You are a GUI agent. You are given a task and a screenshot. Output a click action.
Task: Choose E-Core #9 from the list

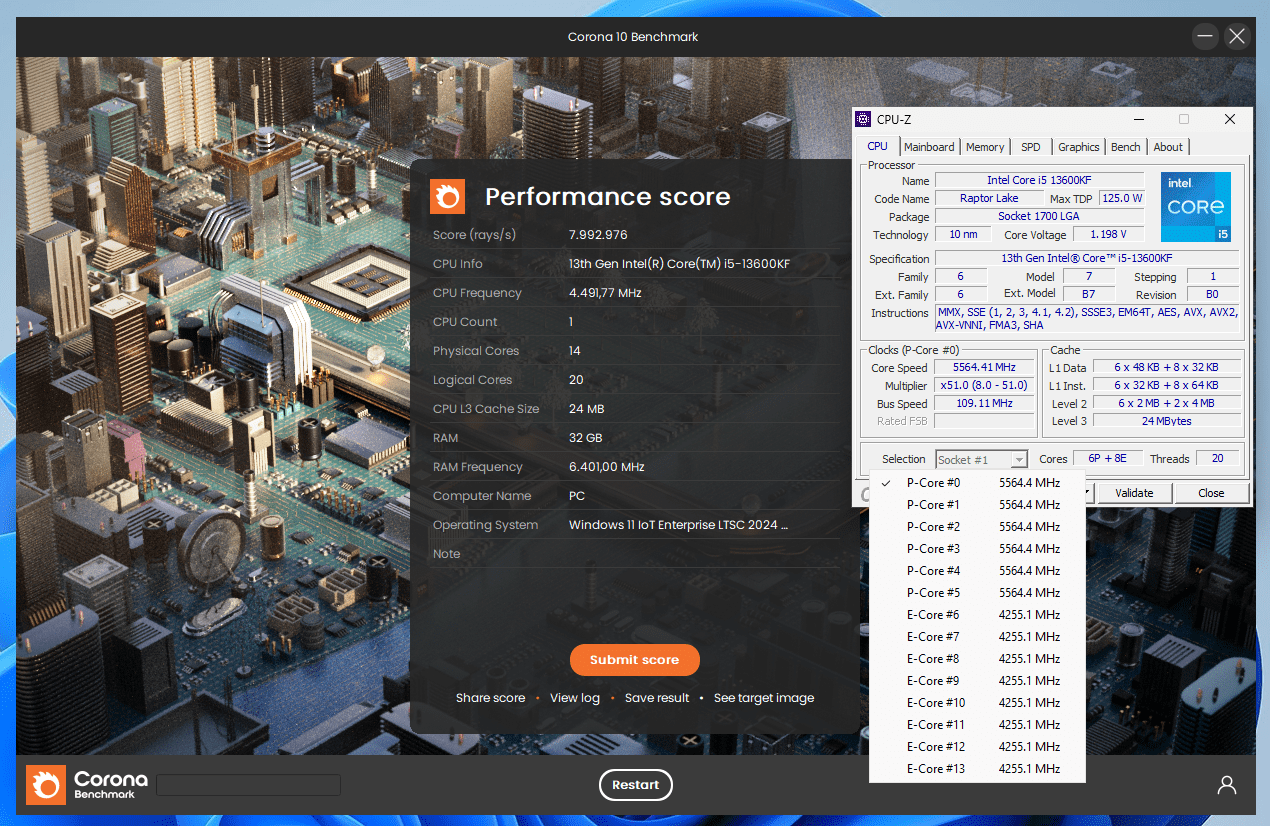(x=977, y=681)
